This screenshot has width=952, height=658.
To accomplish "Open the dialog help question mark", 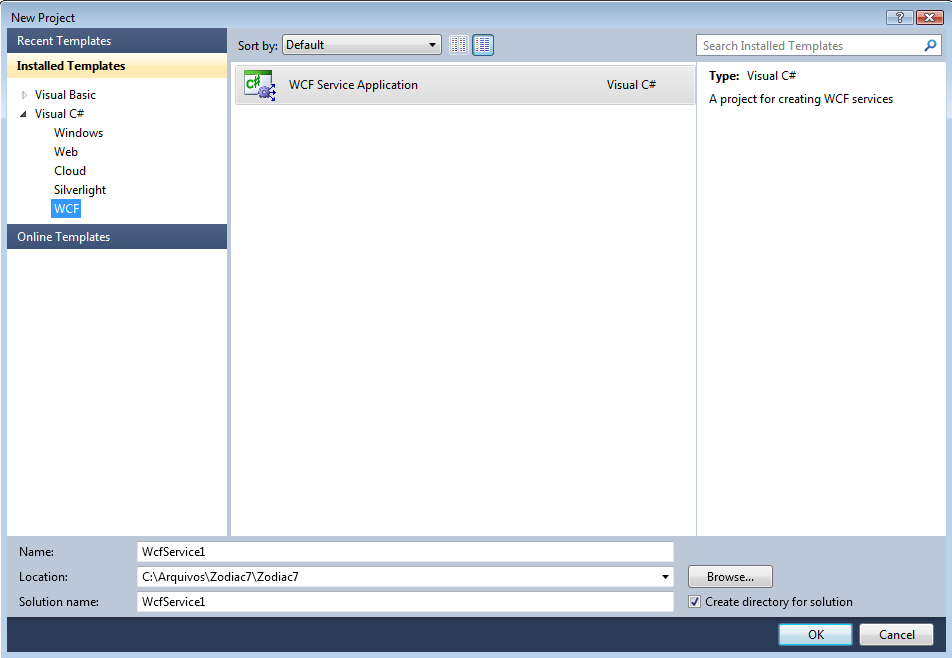I will click(x=899, y=18).
